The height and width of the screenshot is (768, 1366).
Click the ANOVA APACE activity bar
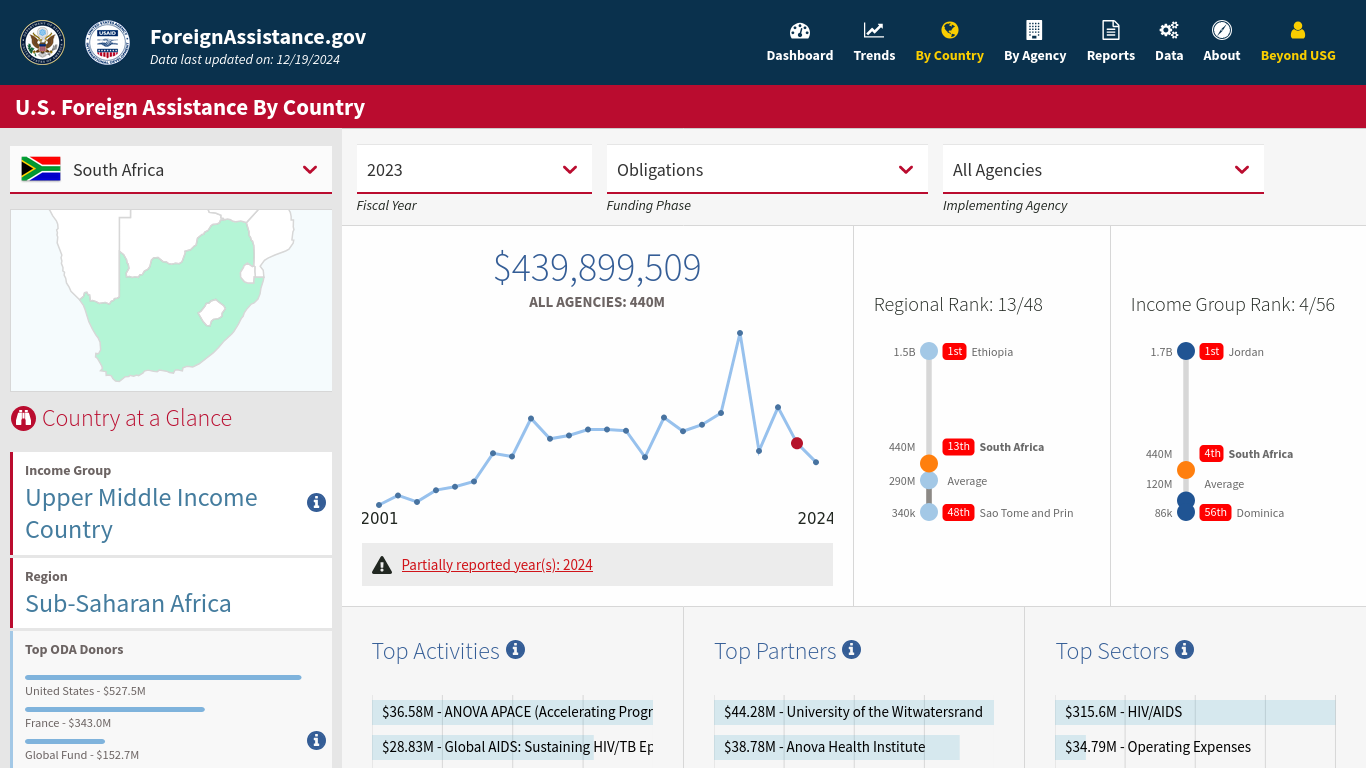coord(513,712)
